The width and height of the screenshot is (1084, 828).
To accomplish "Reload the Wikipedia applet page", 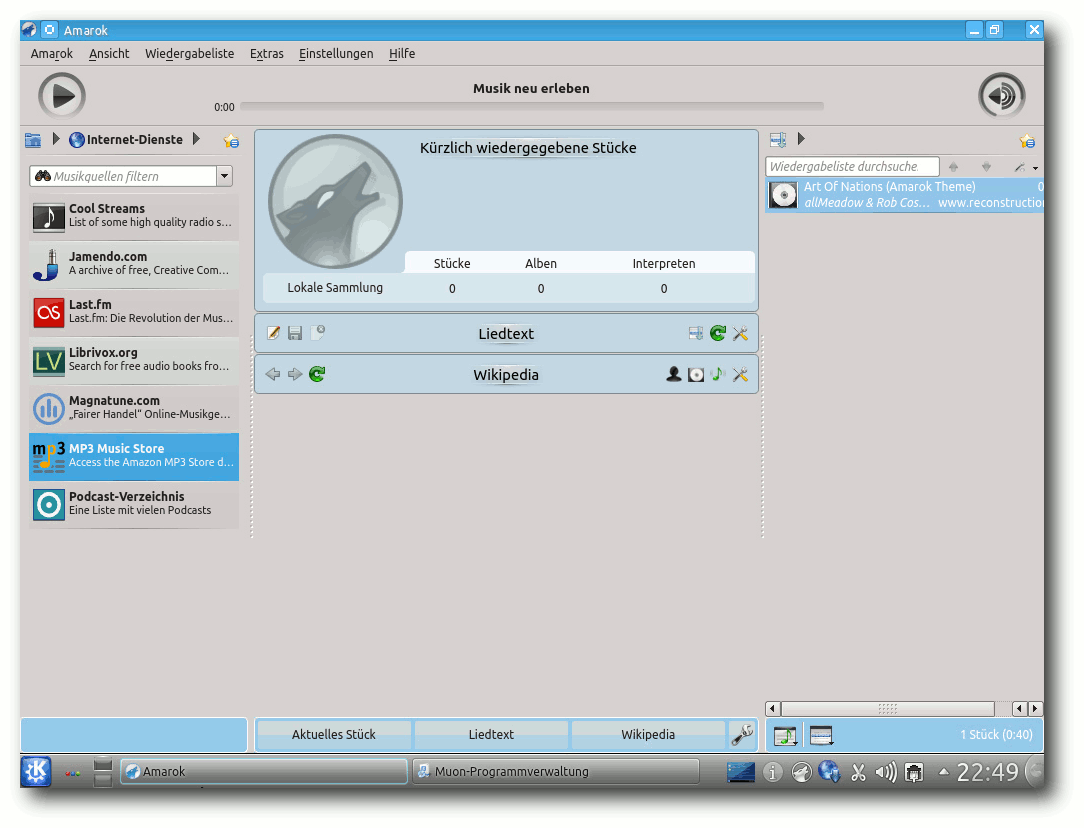I will [x=317, y=374].
